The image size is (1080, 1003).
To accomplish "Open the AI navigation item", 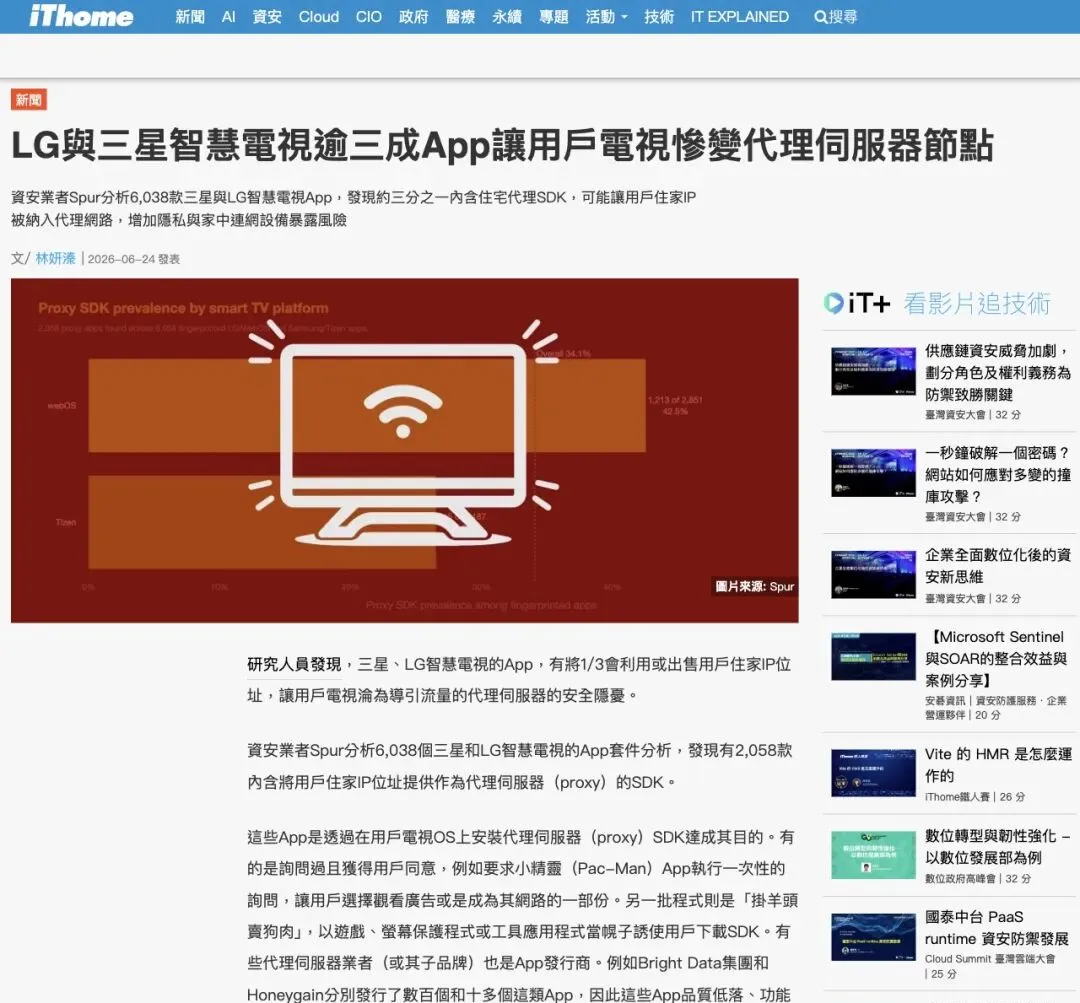I will tap(229, 17).
